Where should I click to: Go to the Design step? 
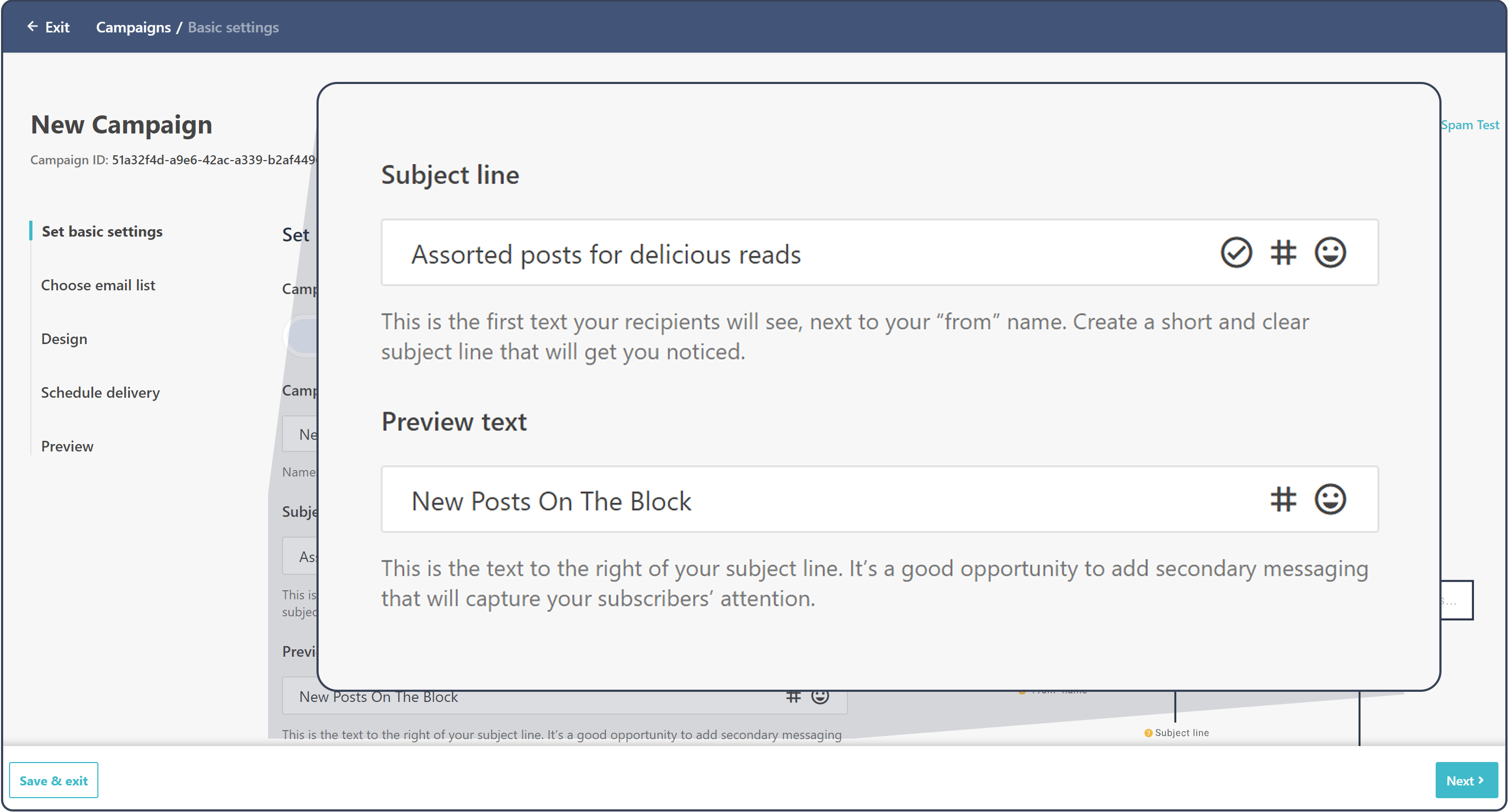pos(64,338)
